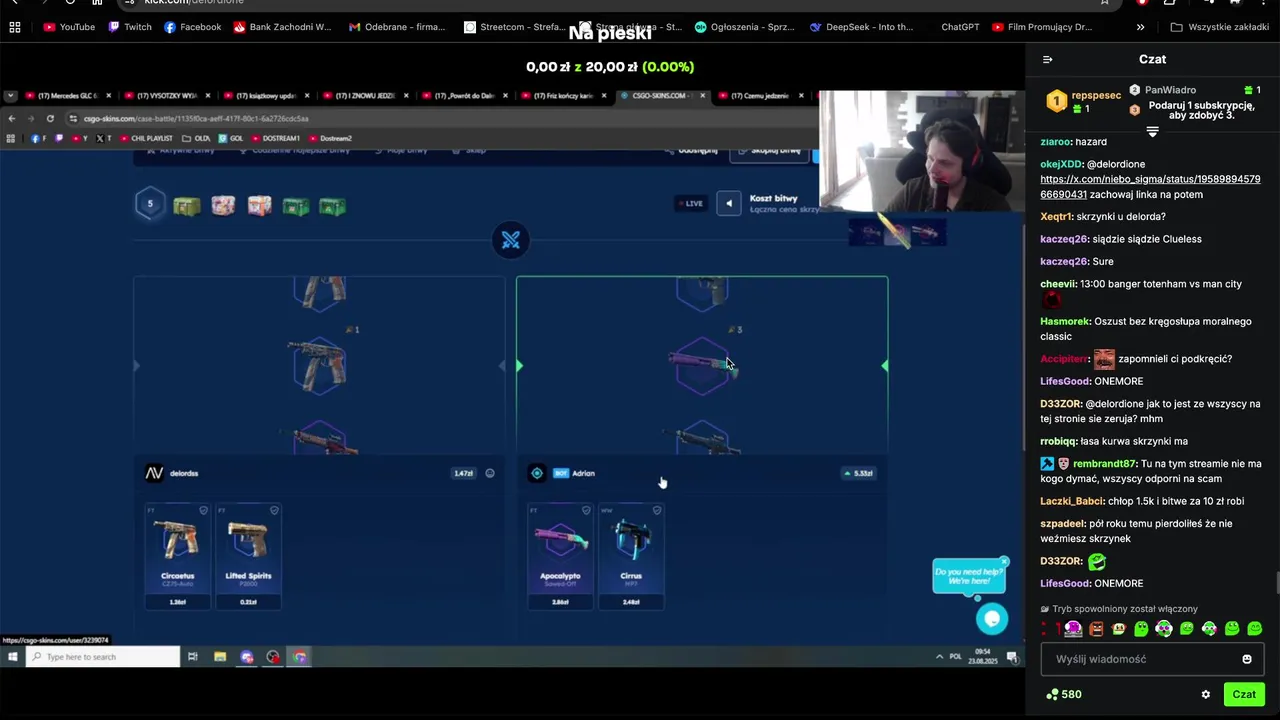
Task: Open the Twitch bookmark
Action: point(129,27)
